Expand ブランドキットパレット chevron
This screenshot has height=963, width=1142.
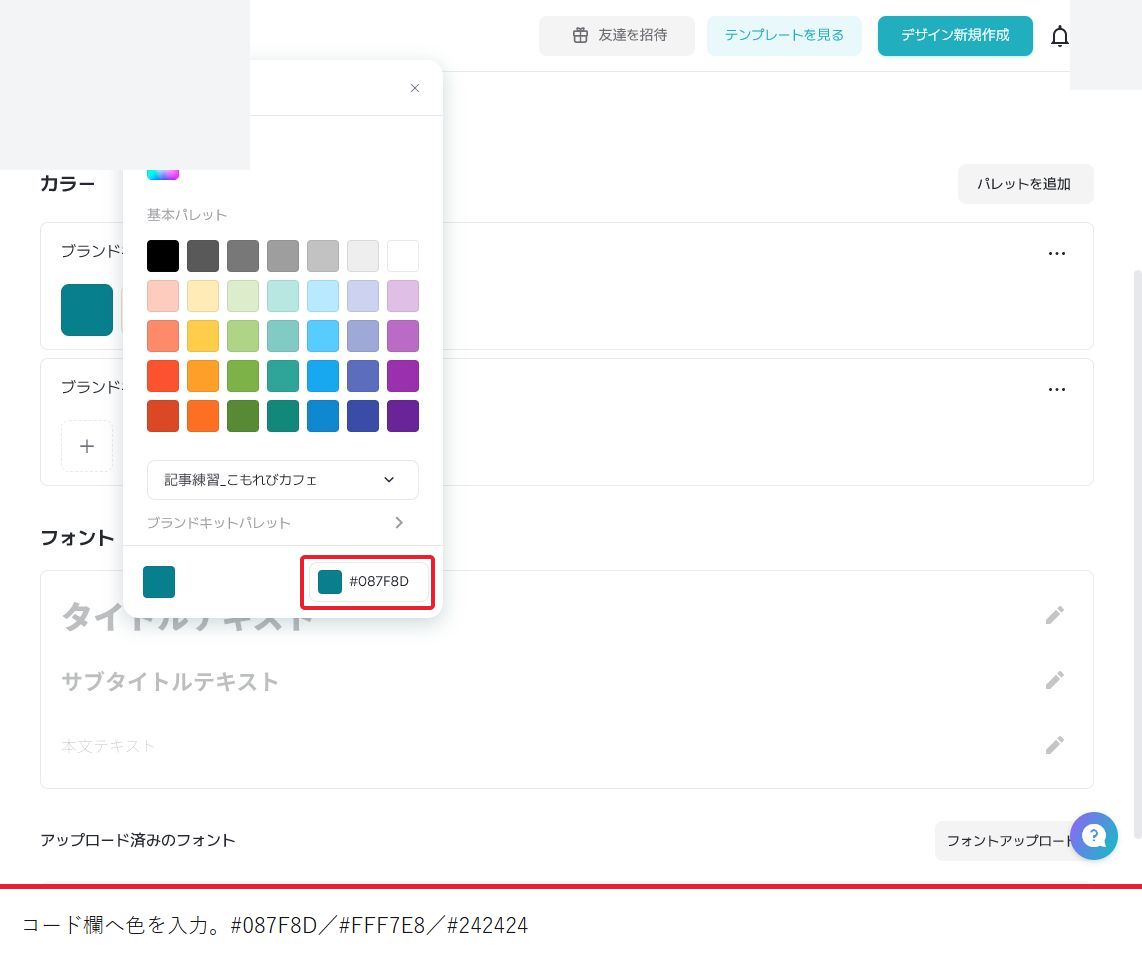398,523
